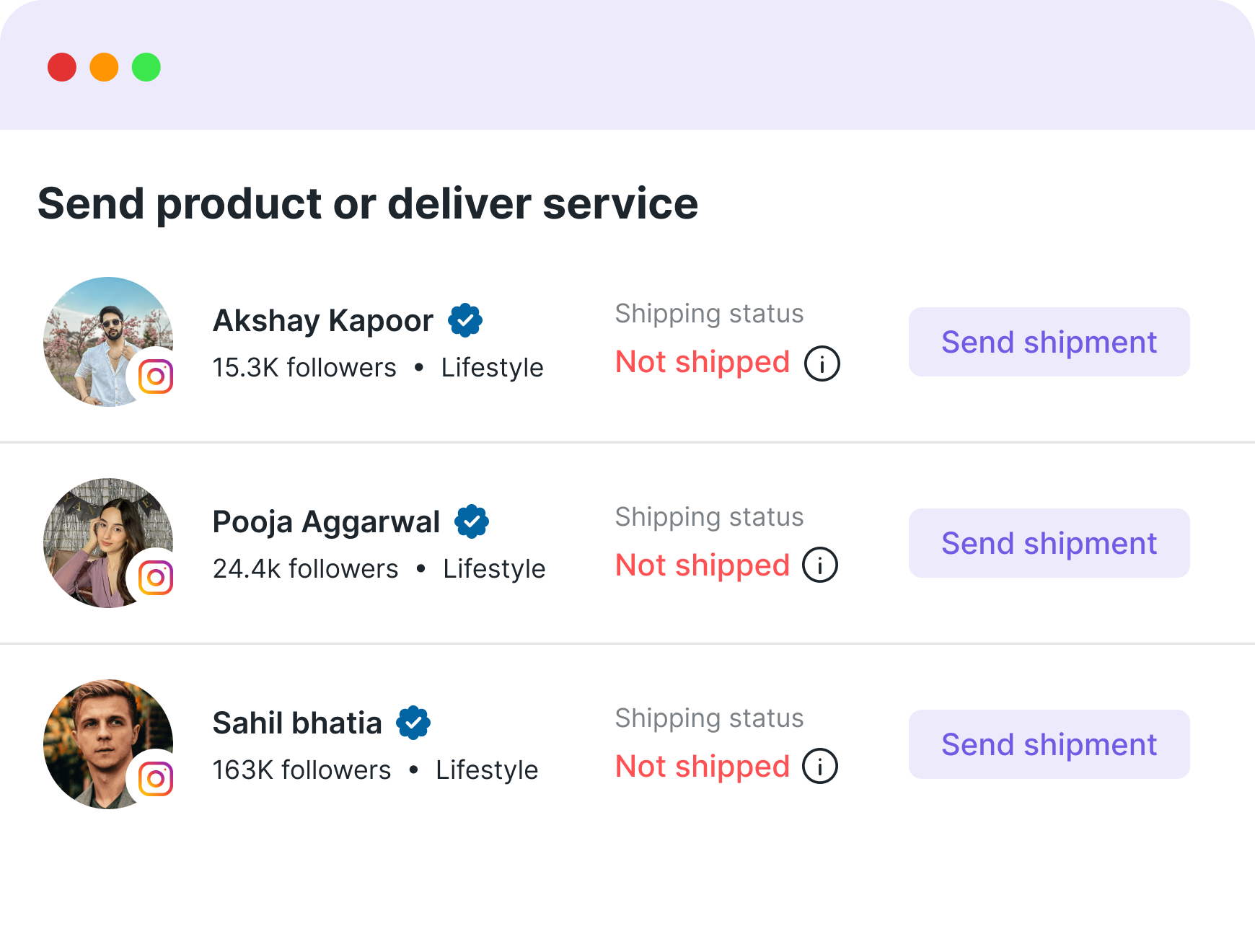
Task: Select the name Pooja Aggarwal
Action: click(x=325, y=520)
